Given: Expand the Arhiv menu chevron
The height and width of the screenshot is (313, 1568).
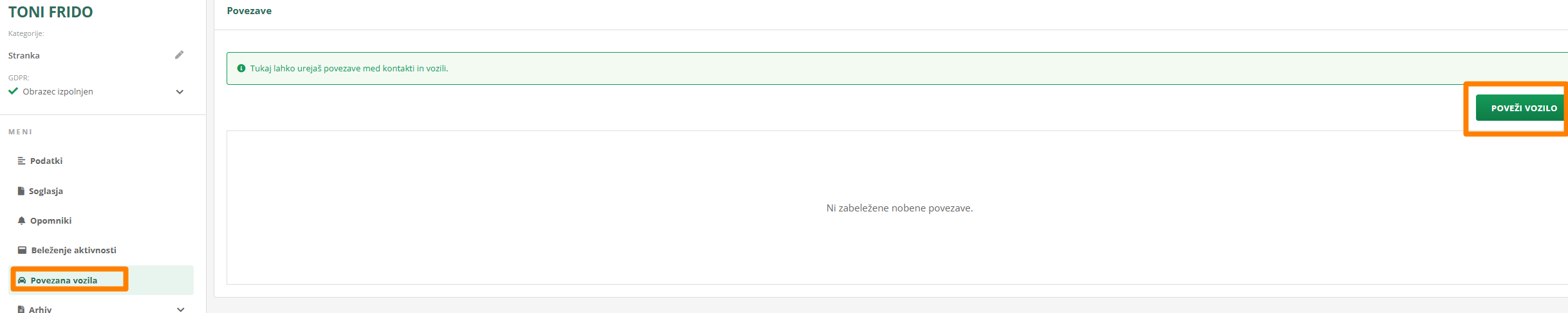Looking at the screenshot, I should (180, 309).
